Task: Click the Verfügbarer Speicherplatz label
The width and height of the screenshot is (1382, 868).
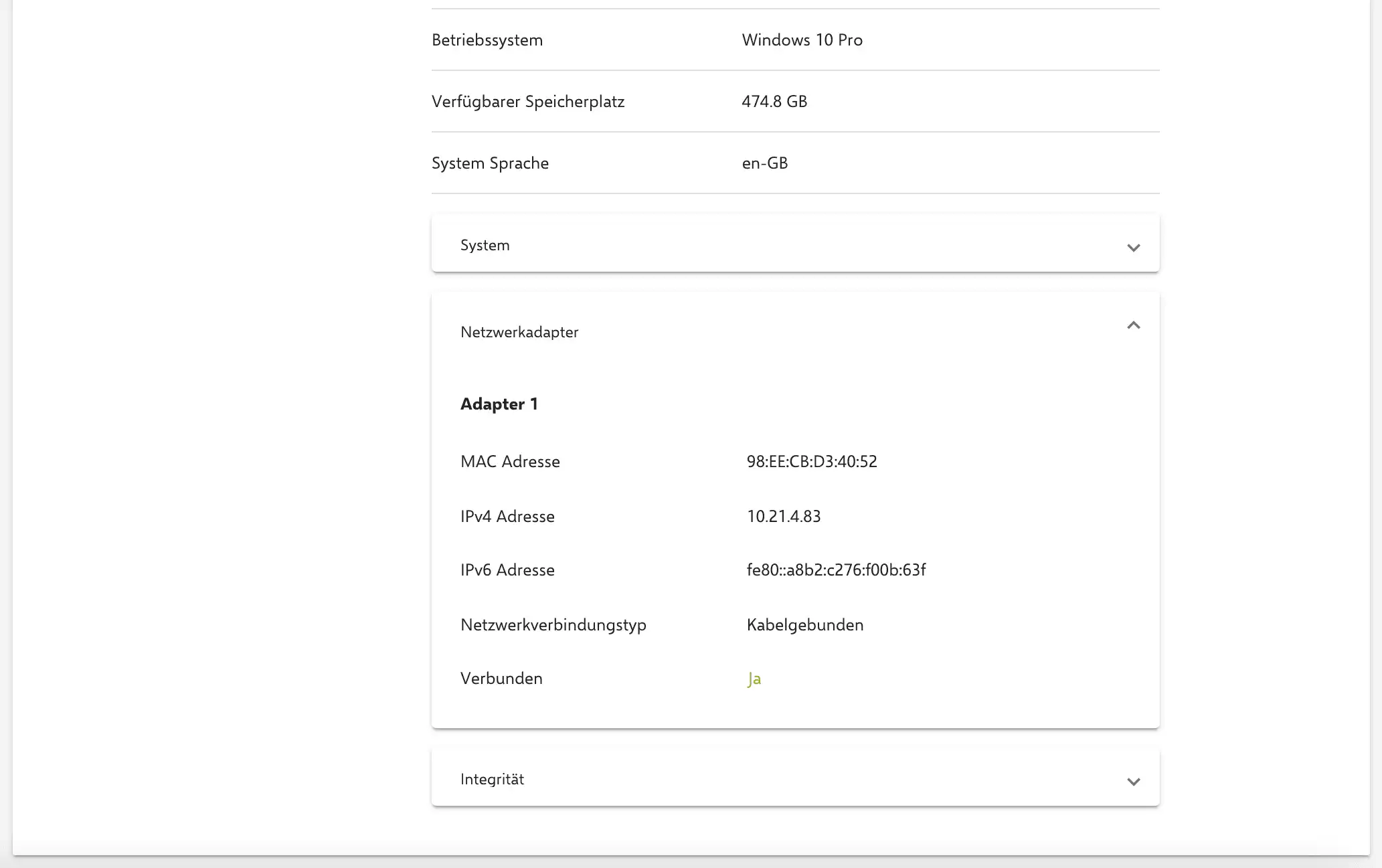Action: click(528, 101)
